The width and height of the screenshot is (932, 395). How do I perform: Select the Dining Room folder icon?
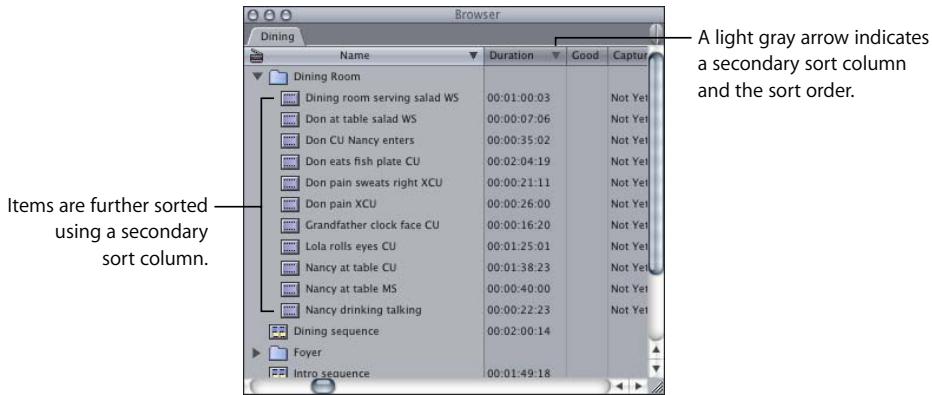tap(279, 77)
